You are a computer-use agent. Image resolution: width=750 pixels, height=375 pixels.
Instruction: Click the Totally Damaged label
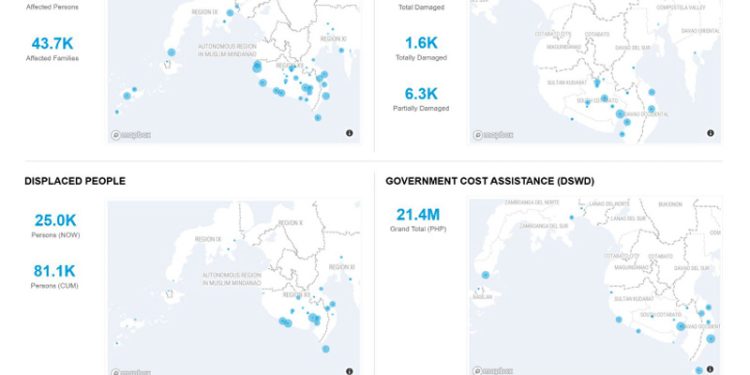(421, 57)
